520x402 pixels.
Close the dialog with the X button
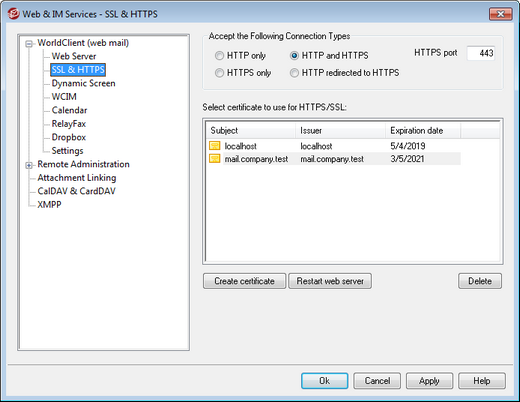500,14
